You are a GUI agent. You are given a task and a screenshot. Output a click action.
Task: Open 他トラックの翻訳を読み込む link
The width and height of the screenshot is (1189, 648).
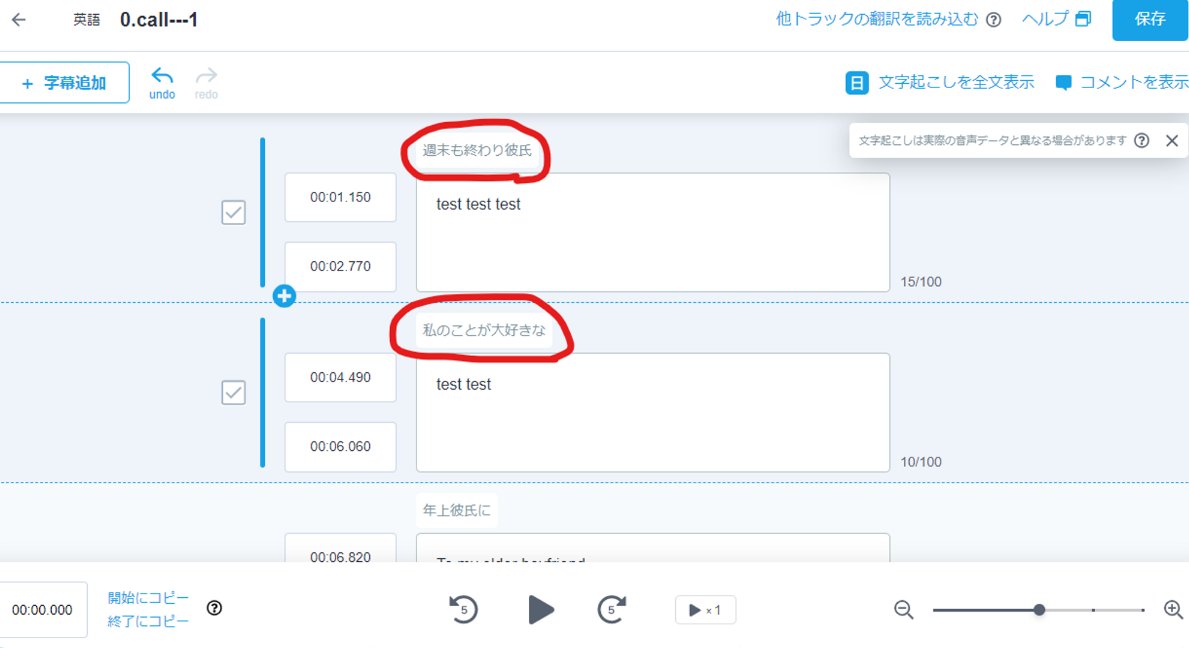pyautogui.click(x=877, y=19)
